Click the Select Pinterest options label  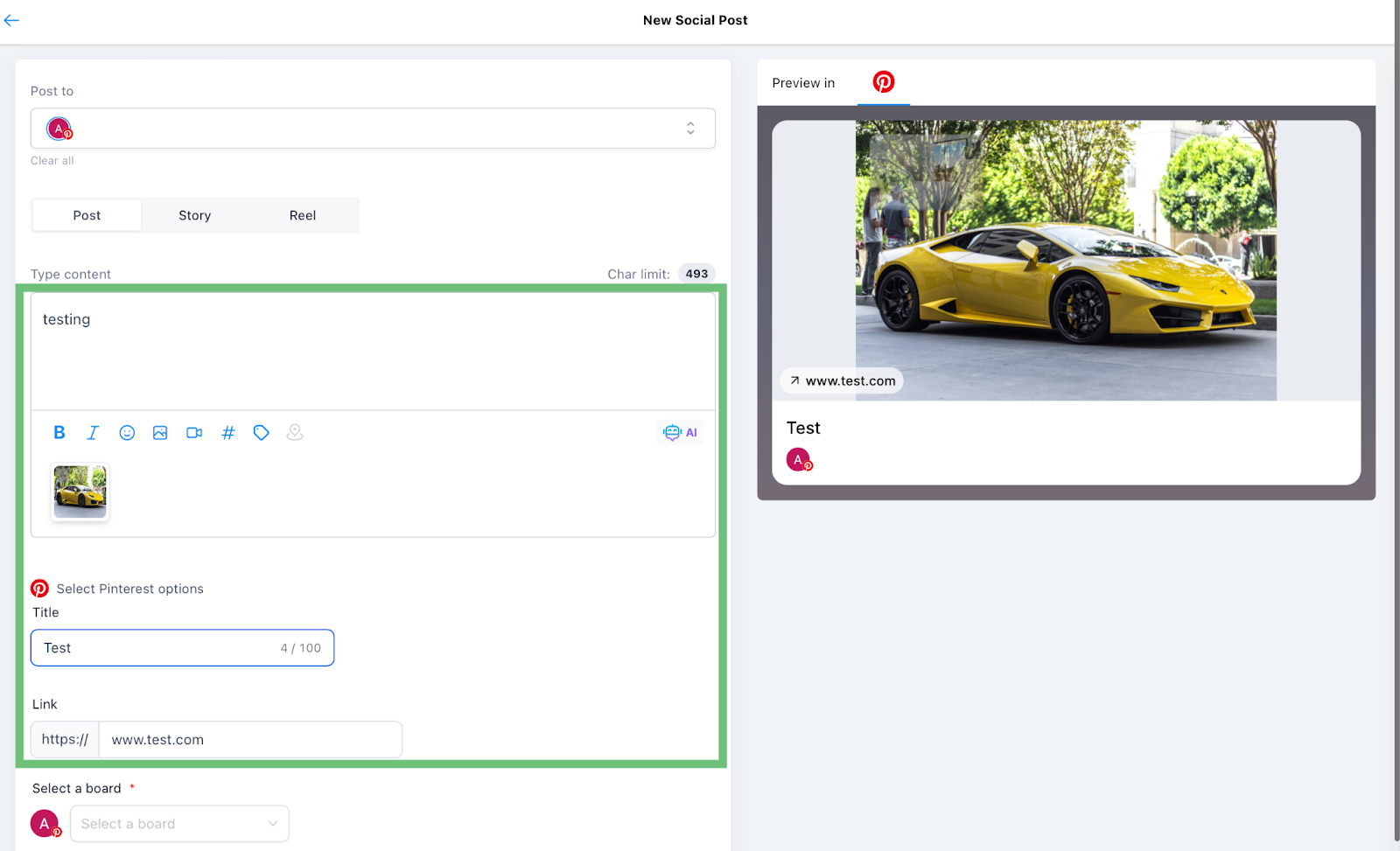(130, 589)
